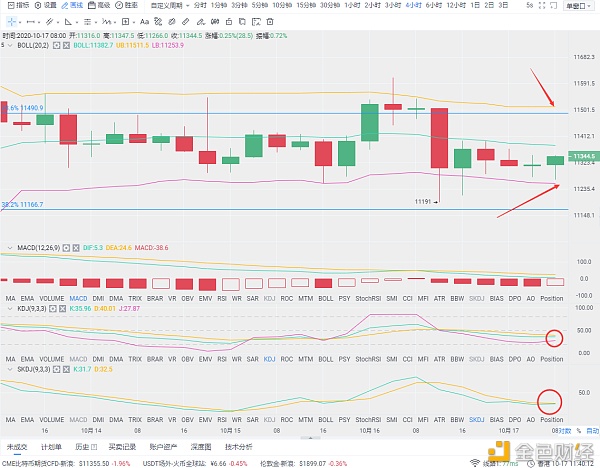Collapse the KDJ(9,3,3) indicator chevron
The height and width of the screenshot is (468, 600).
click(x=10, y=308)
